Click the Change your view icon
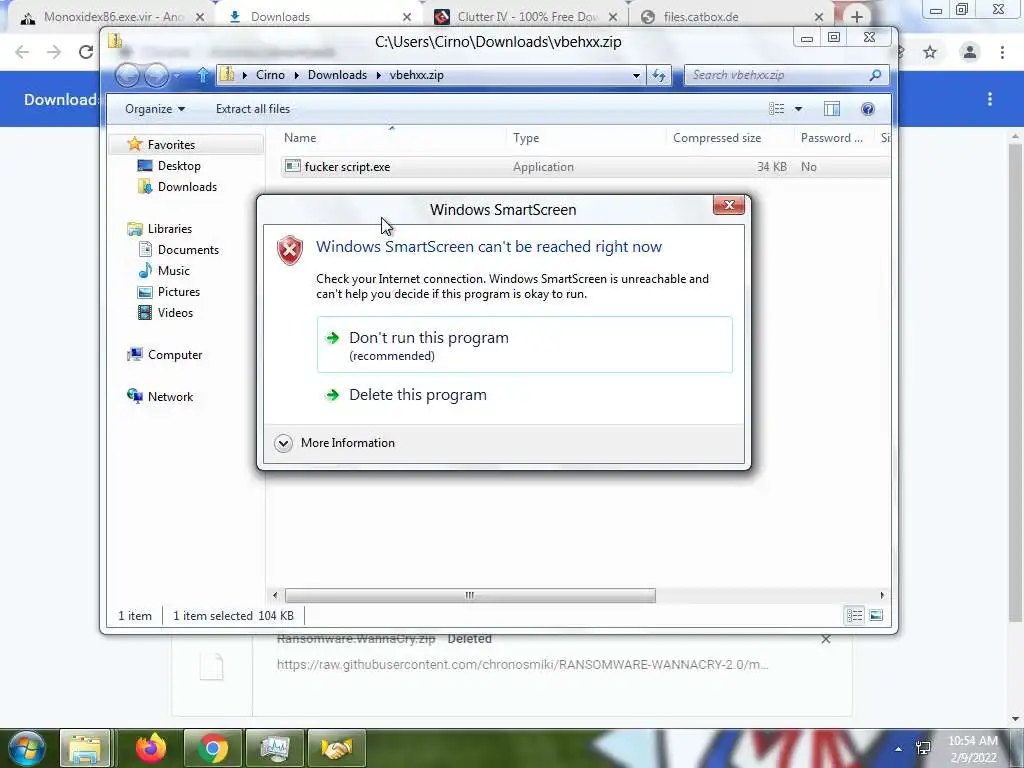This screenshot has width=1024, height=768. coord(776,109)
